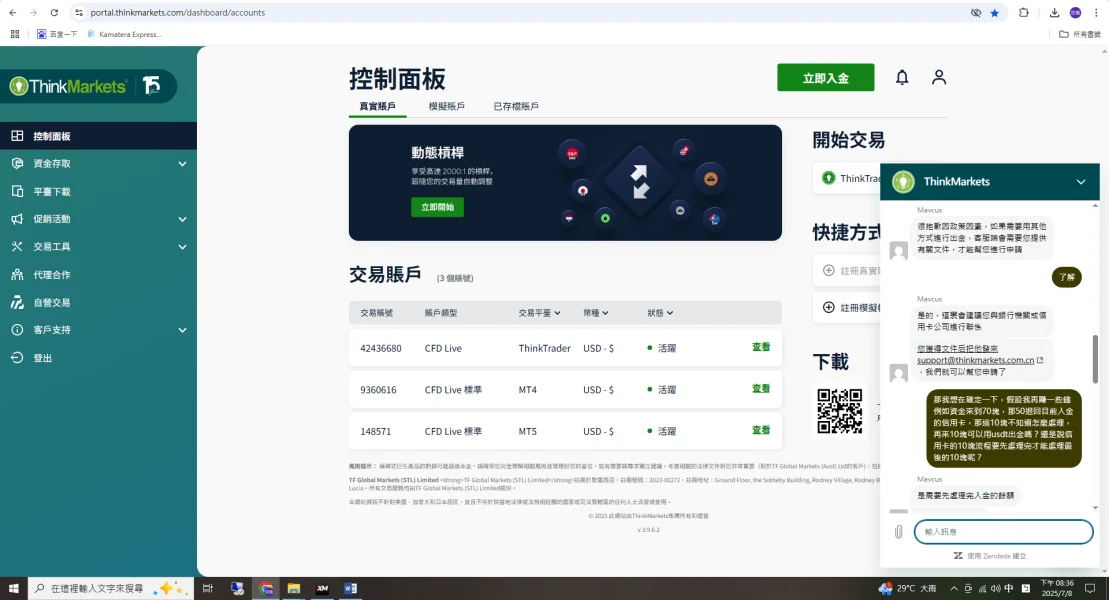The height and width of the screenshot is (600, 1109).
Task: Open the user profile icon
Action: click(x=939, y=77)
